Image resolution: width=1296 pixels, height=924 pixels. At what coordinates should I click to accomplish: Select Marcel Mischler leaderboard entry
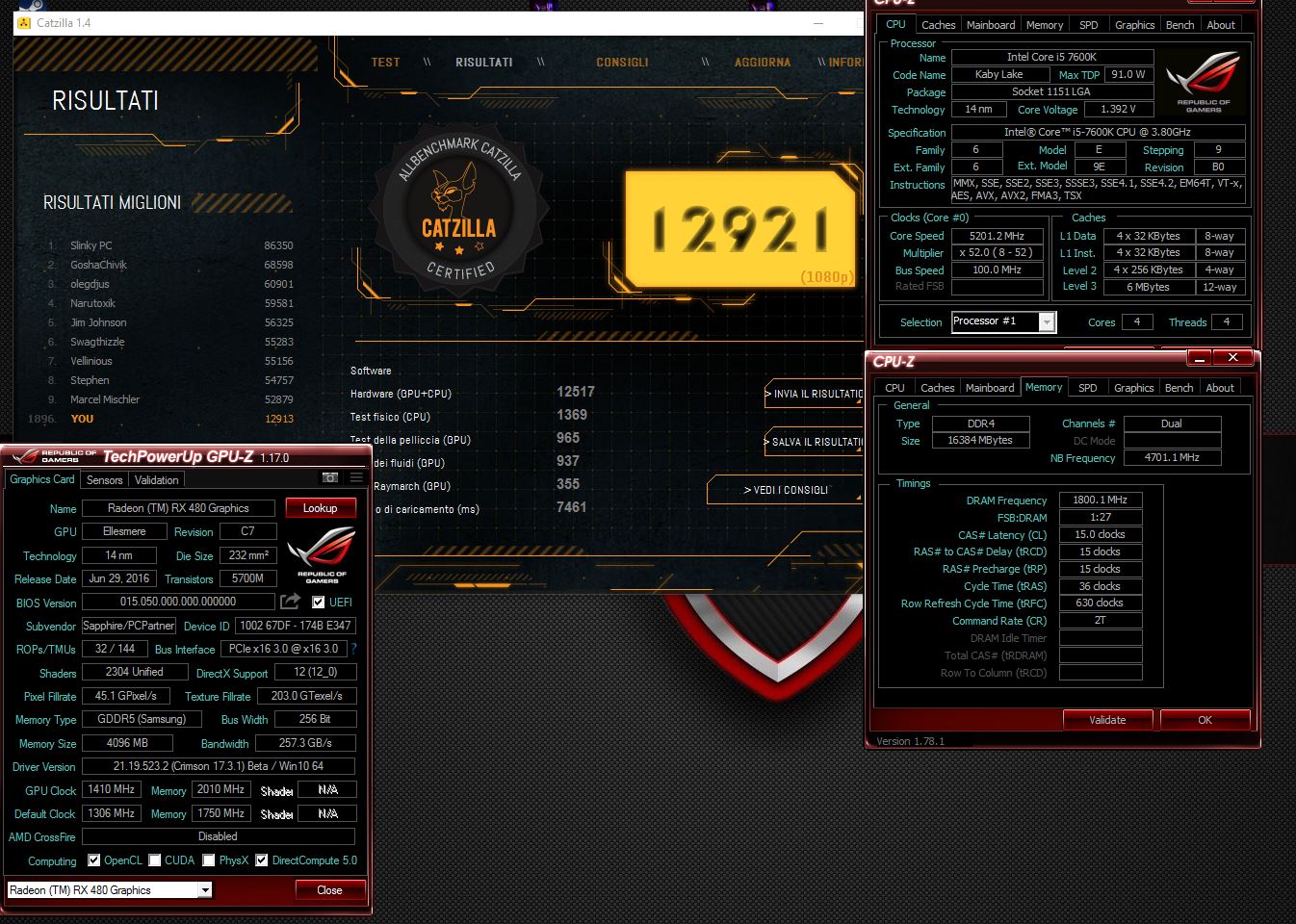pyautogui.click(x=171, y=399)
